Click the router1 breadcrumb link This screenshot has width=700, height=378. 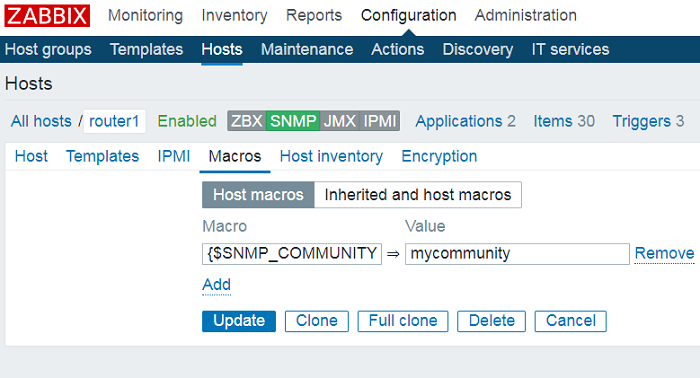[114, 121]
